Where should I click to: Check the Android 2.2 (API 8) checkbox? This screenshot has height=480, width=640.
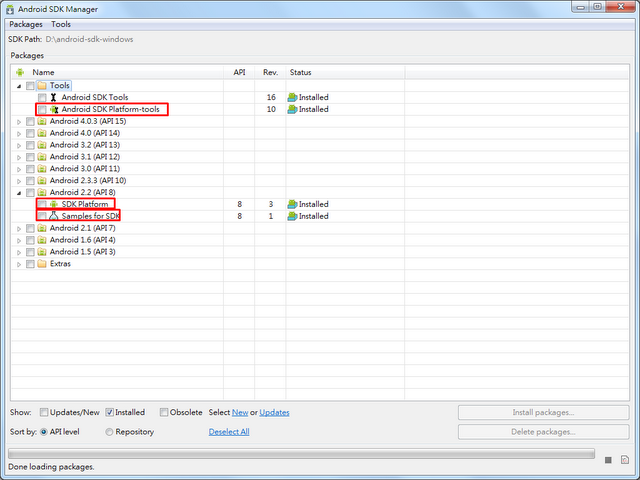[x=30, y=192]
